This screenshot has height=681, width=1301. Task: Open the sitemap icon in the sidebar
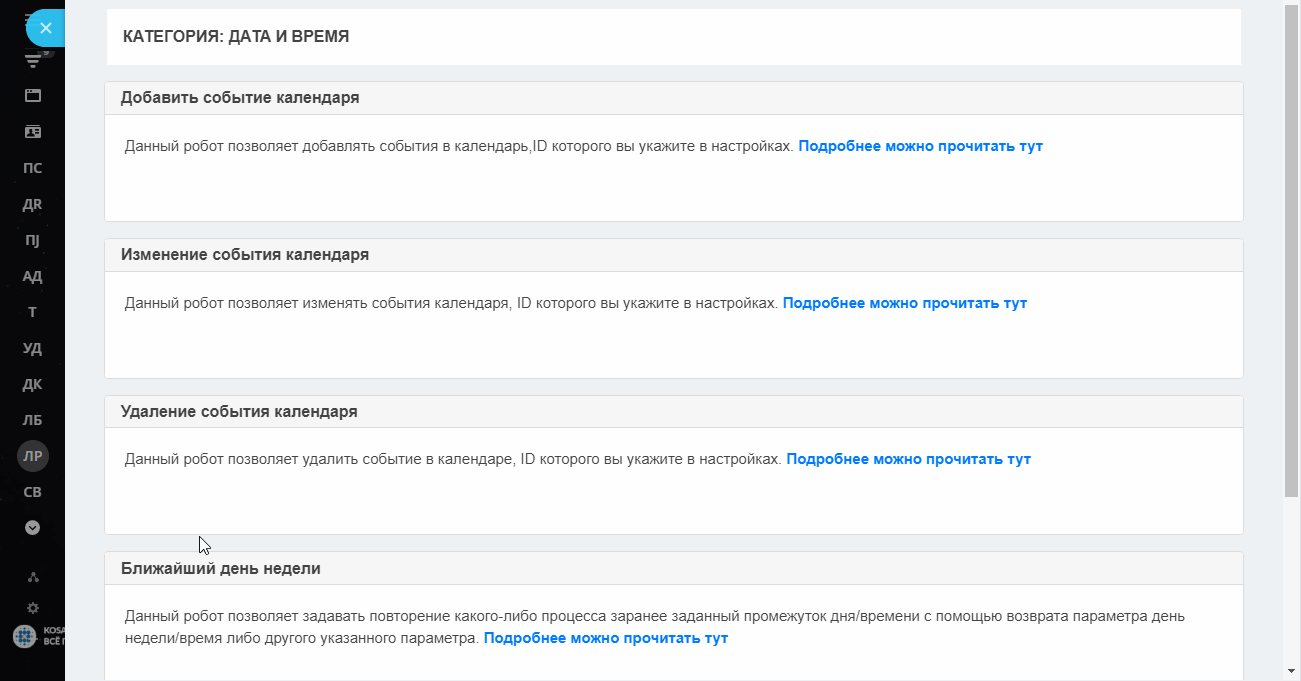click(x=33, y=577)
